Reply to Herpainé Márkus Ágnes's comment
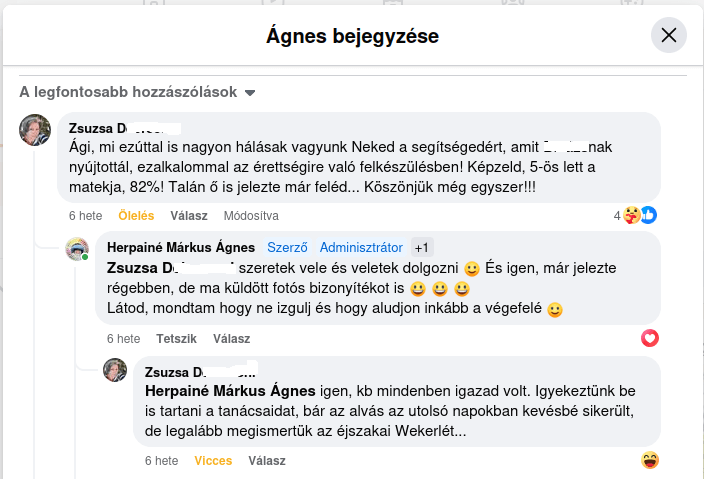 point(231,338)
